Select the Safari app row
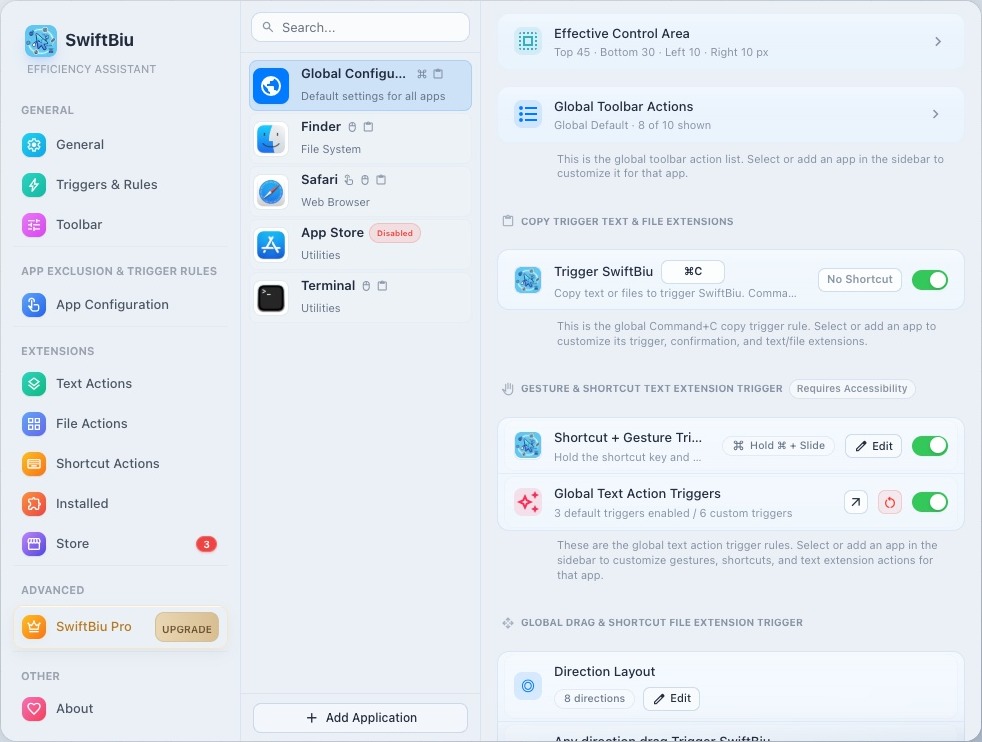 (360, 192)
